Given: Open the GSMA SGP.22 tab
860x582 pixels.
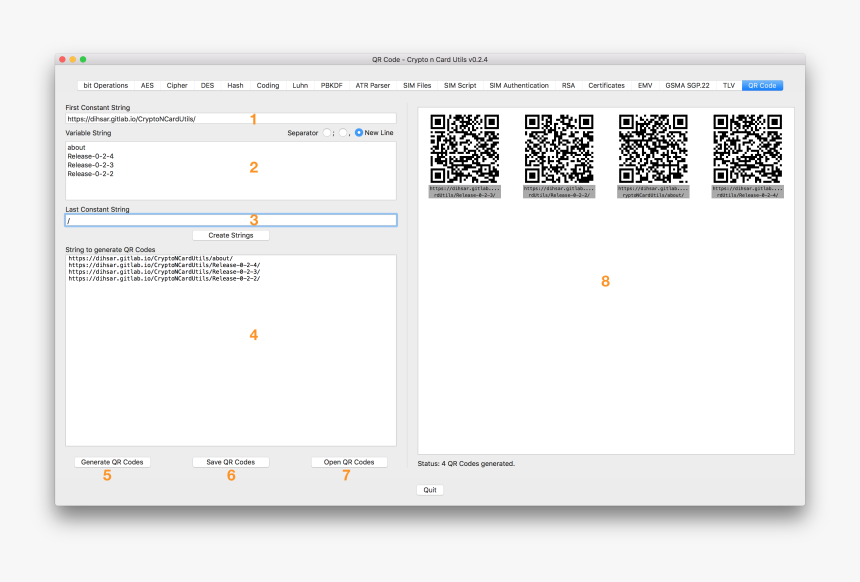Looking at the screenshot, I should tap(687, 86).
